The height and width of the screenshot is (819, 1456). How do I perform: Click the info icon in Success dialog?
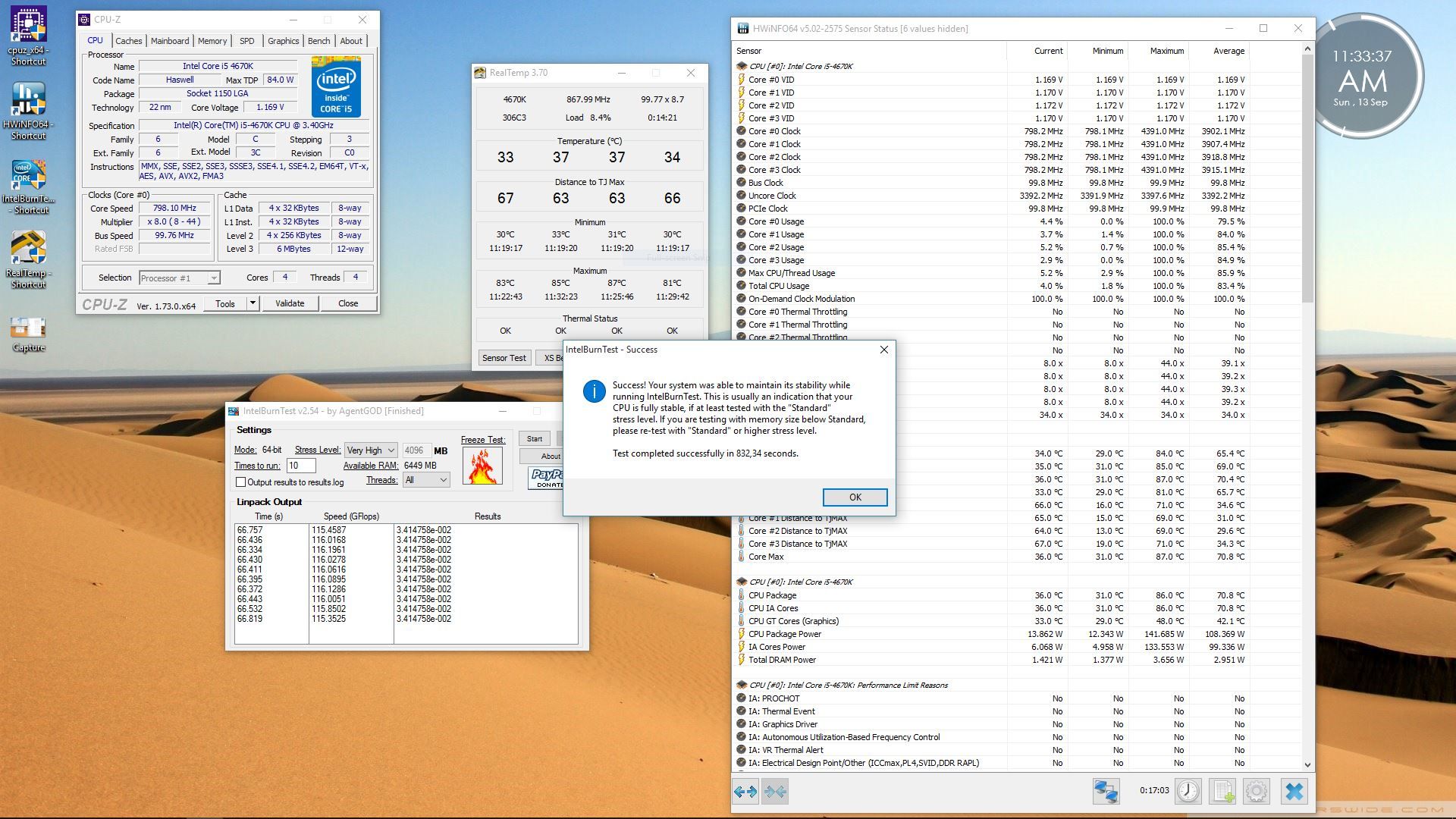coord(594,391)
